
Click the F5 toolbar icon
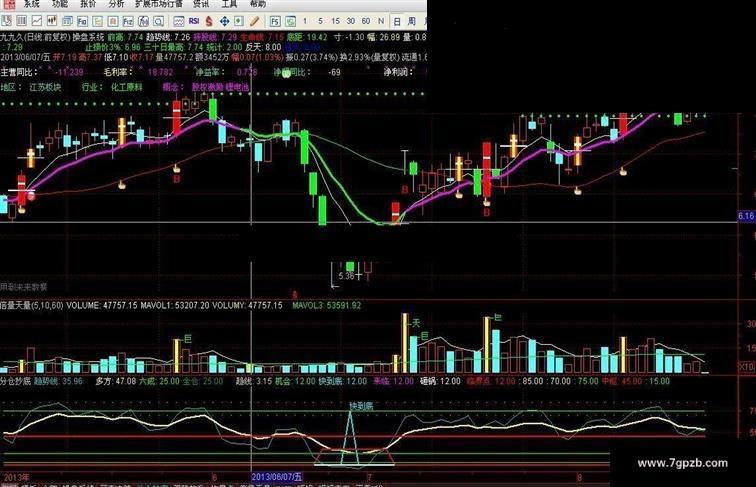(275, 21)
